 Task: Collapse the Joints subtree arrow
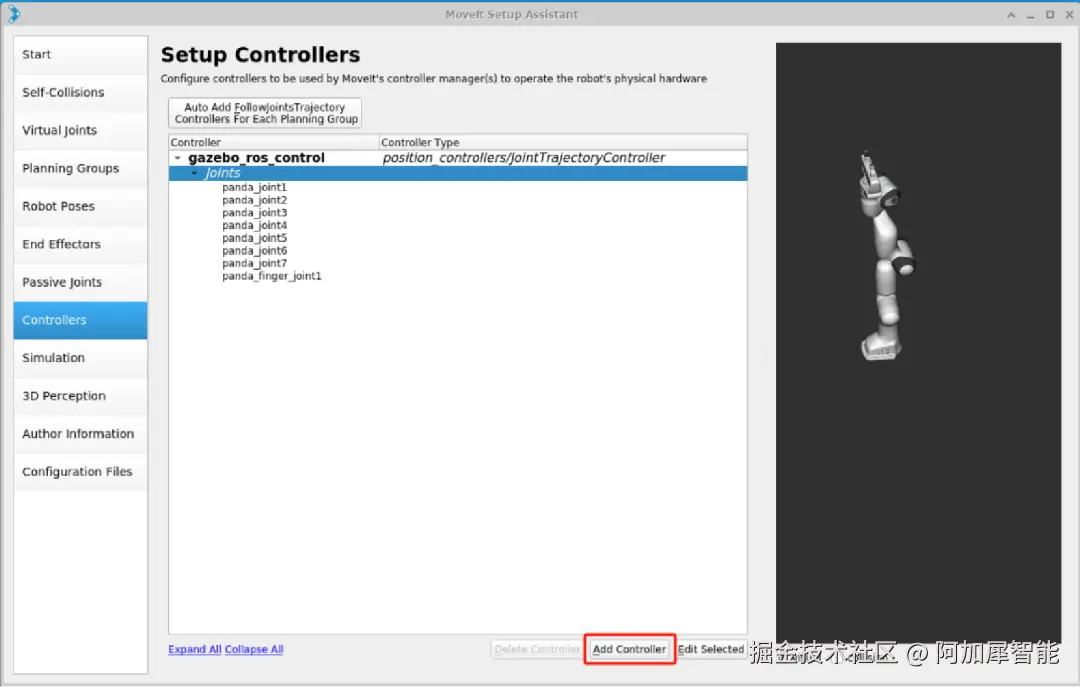(x=195, y=173)
